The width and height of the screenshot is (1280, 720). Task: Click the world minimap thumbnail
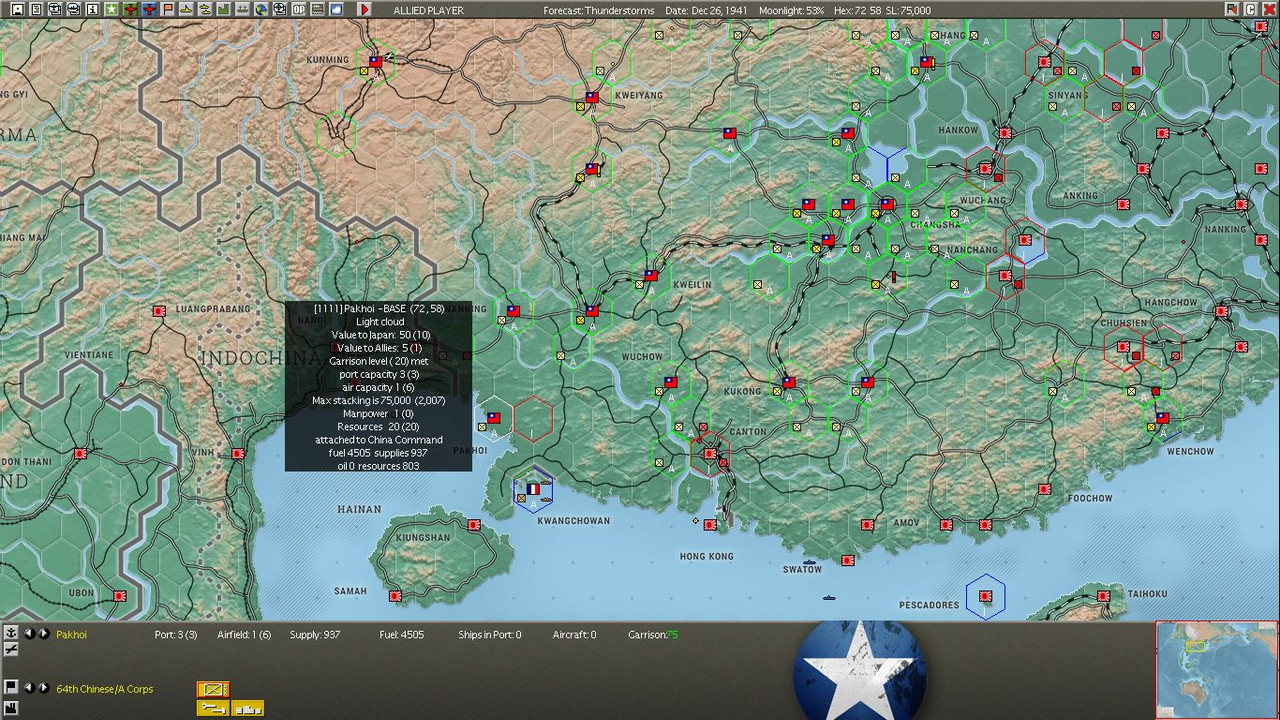[1217, 670]
